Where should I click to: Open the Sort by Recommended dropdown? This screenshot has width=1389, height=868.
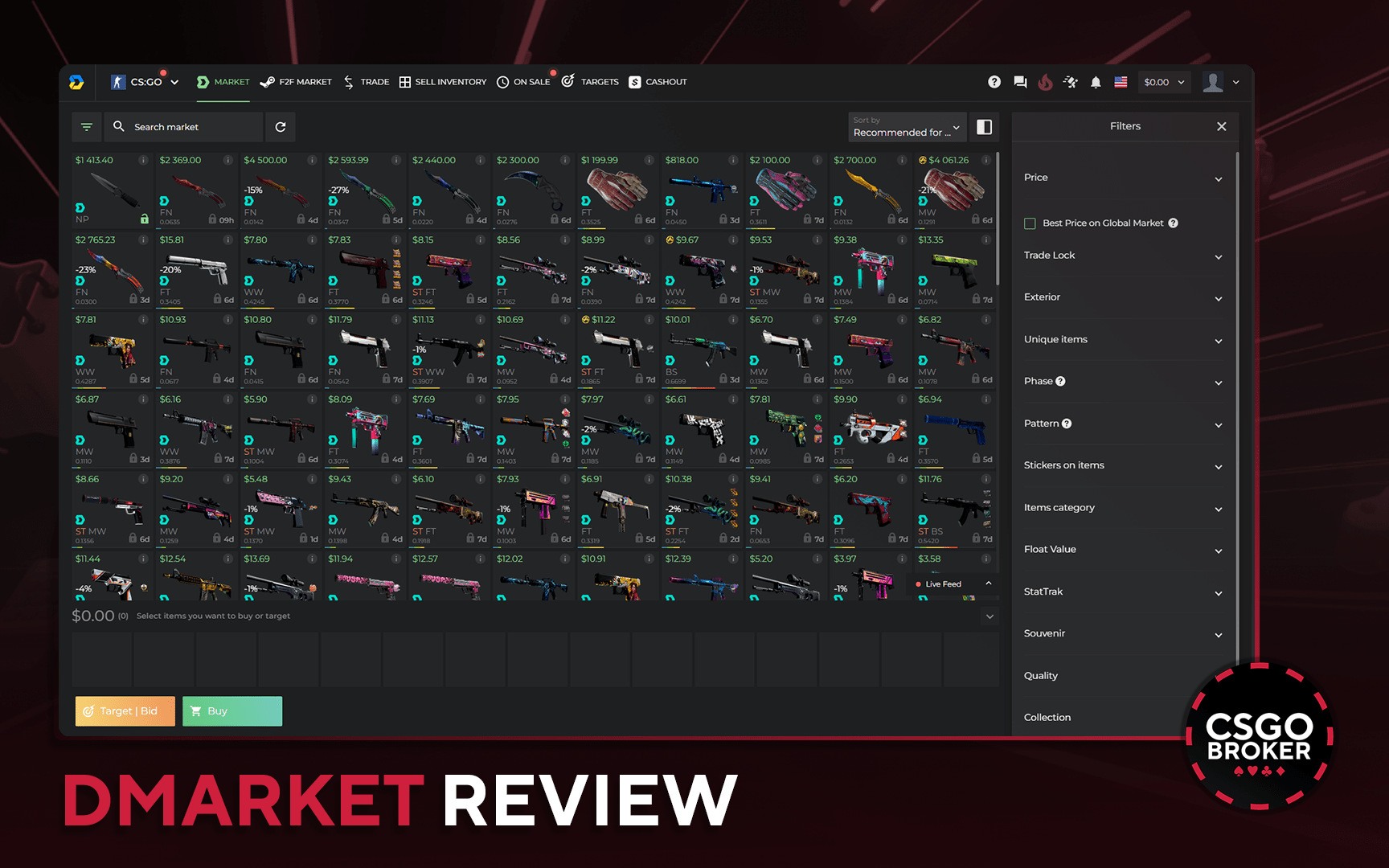click(907, 127)
